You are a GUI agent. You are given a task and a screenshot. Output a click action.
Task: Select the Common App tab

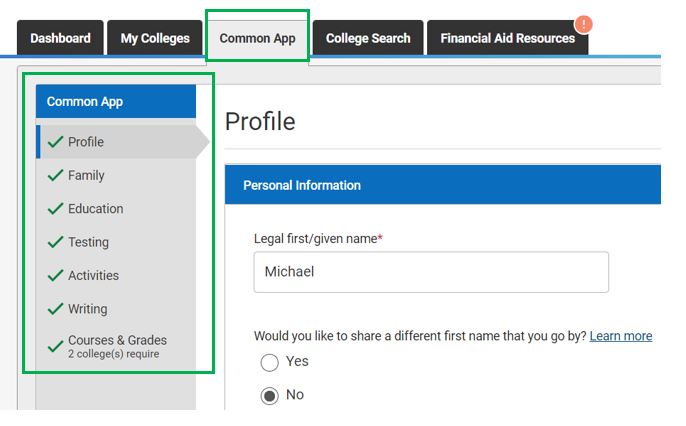click(258, 39)
